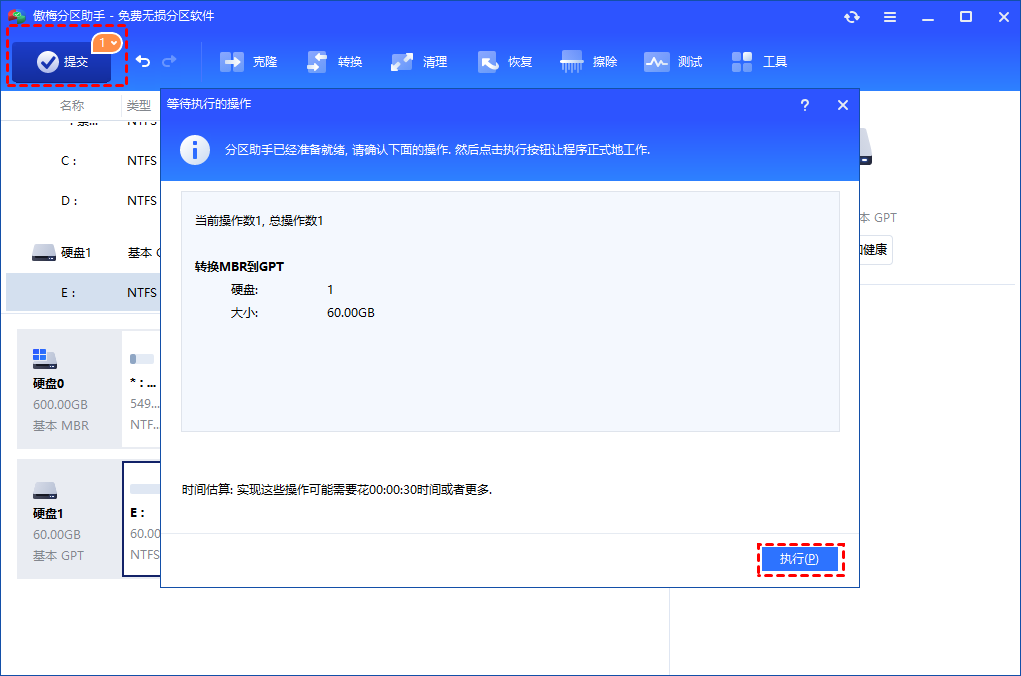1021x676 pixels.
Task: Start the 测试 (Test) tool
Action: [674, 61]
